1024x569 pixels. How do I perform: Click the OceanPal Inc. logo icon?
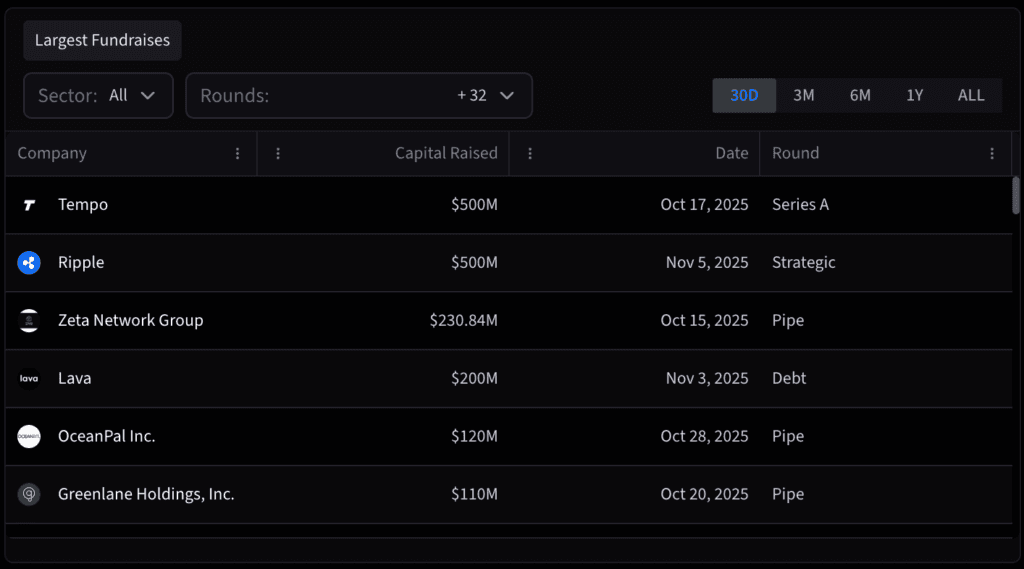click(x=29, y=437)
